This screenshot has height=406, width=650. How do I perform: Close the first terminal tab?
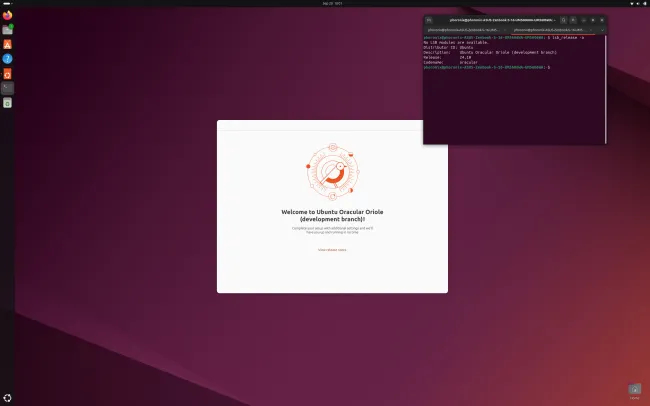[504, 30]
